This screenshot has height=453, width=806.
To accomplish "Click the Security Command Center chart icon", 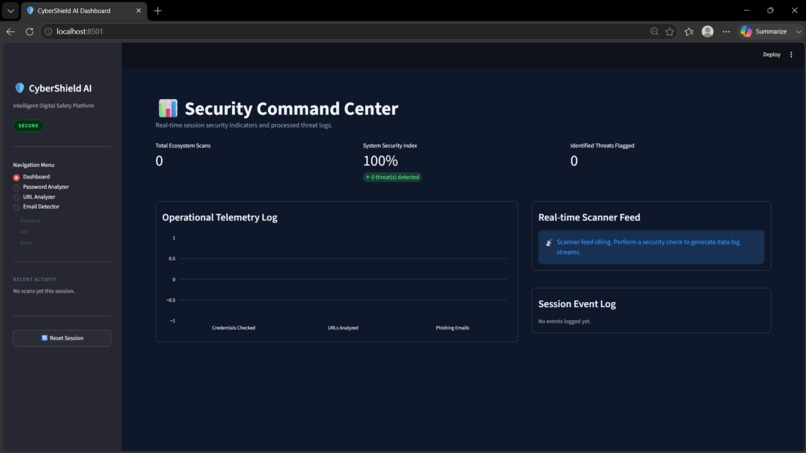I will coord(168,108).
